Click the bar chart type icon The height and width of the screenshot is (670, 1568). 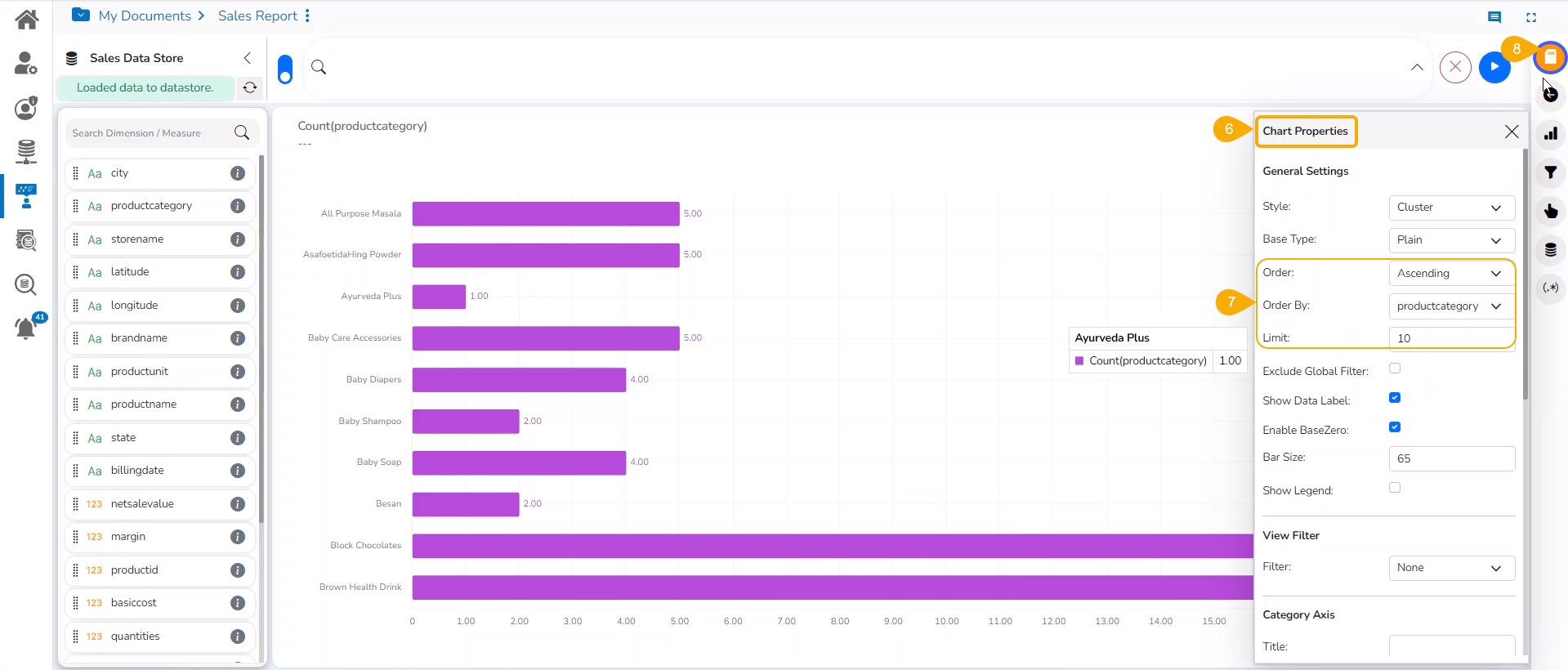(1550, 134)
